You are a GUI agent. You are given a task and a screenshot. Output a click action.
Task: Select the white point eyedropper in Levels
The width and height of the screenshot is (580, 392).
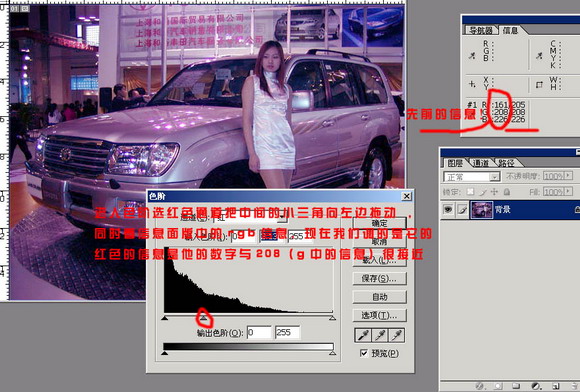tap(397, 335)
